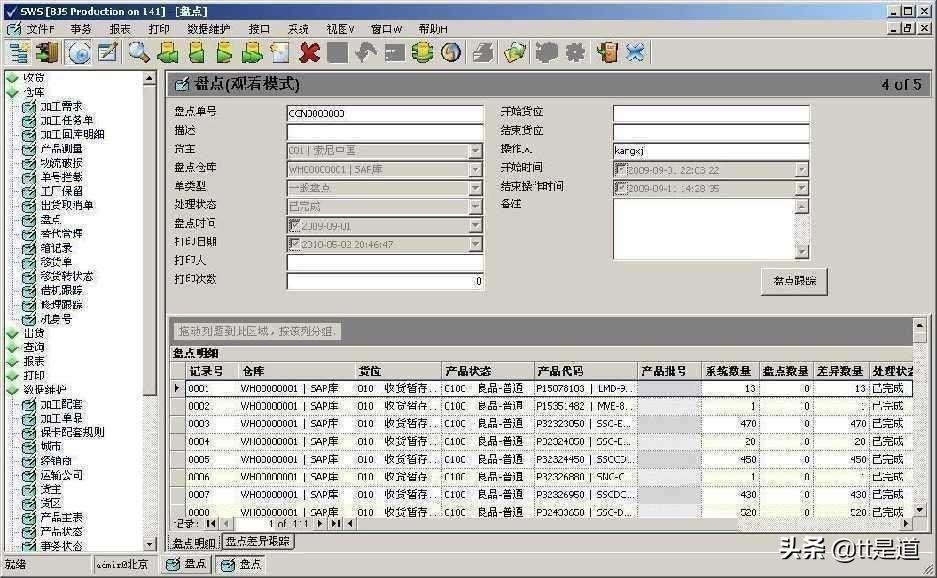Open the 帮助H menu
937x578 pixels.
click(433, 29)
